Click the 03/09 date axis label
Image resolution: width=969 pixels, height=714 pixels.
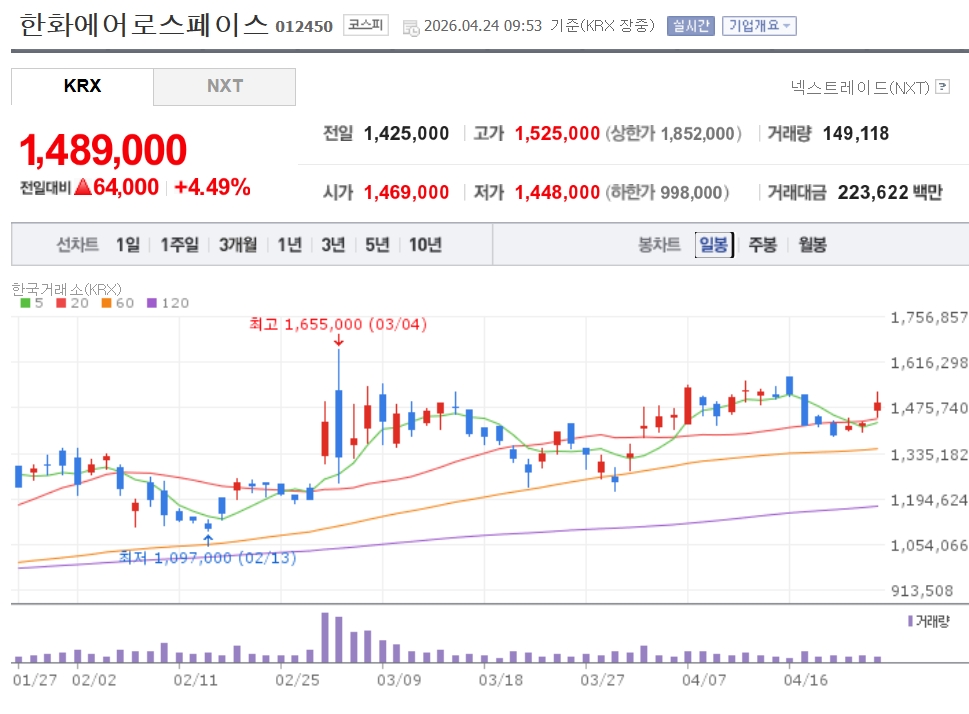399,680
